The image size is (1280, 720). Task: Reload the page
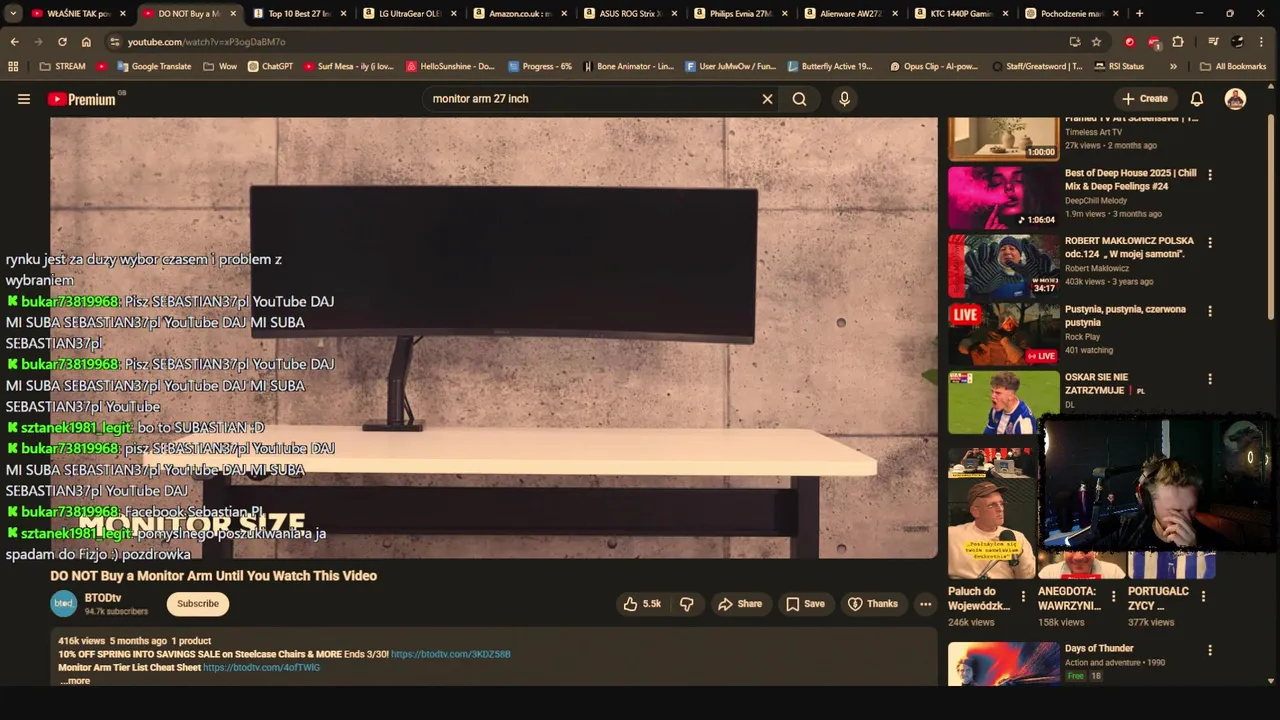pyautogui.click(x=62, y=42)
